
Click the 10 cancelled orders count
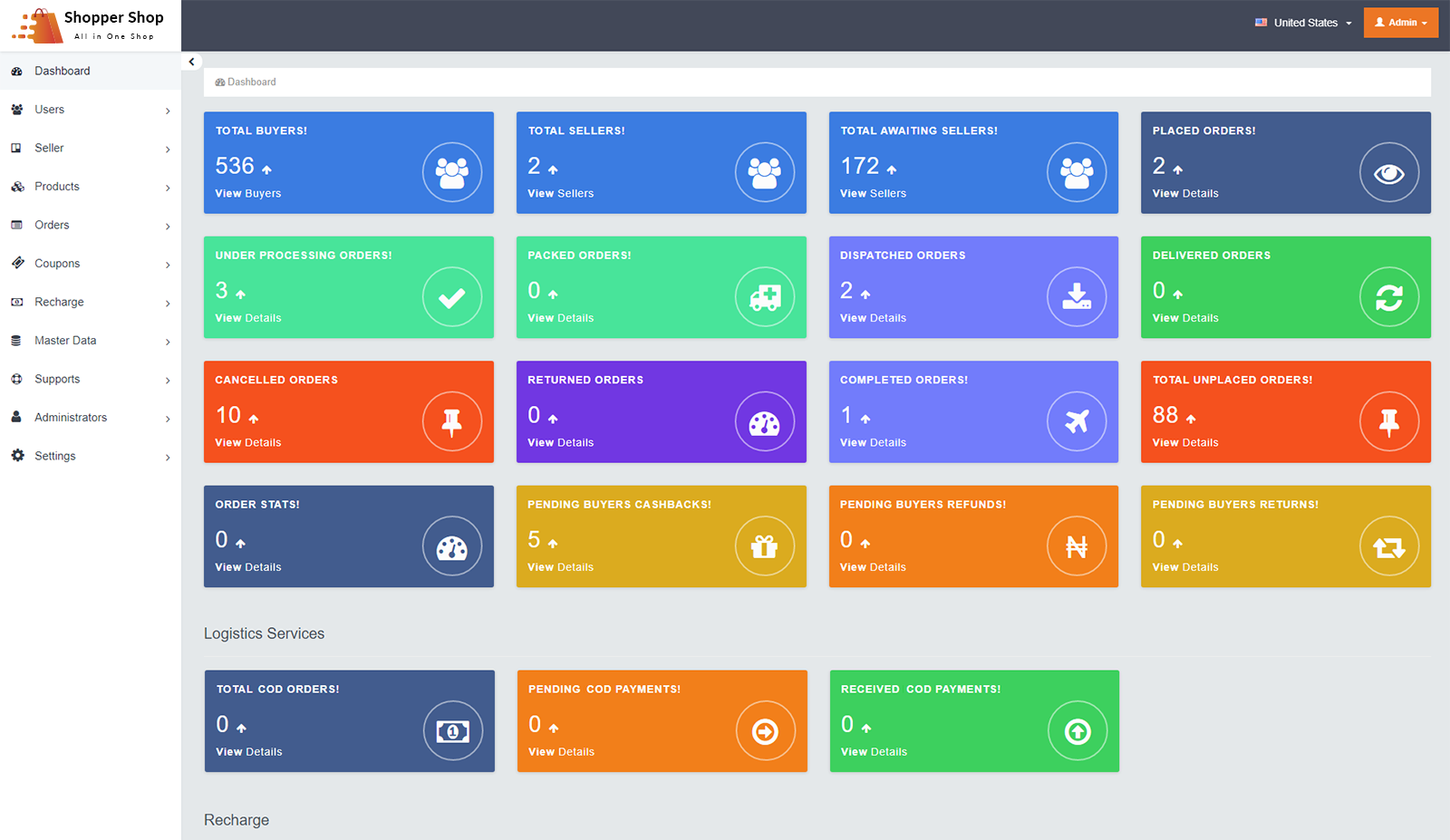[x=228, y=415]
